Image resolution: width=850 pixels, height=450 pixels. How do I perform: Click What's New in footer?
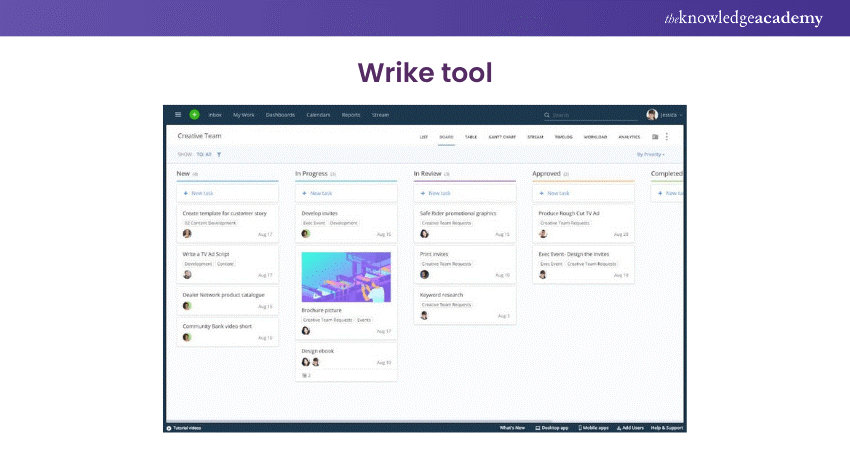tap(512, 428)
